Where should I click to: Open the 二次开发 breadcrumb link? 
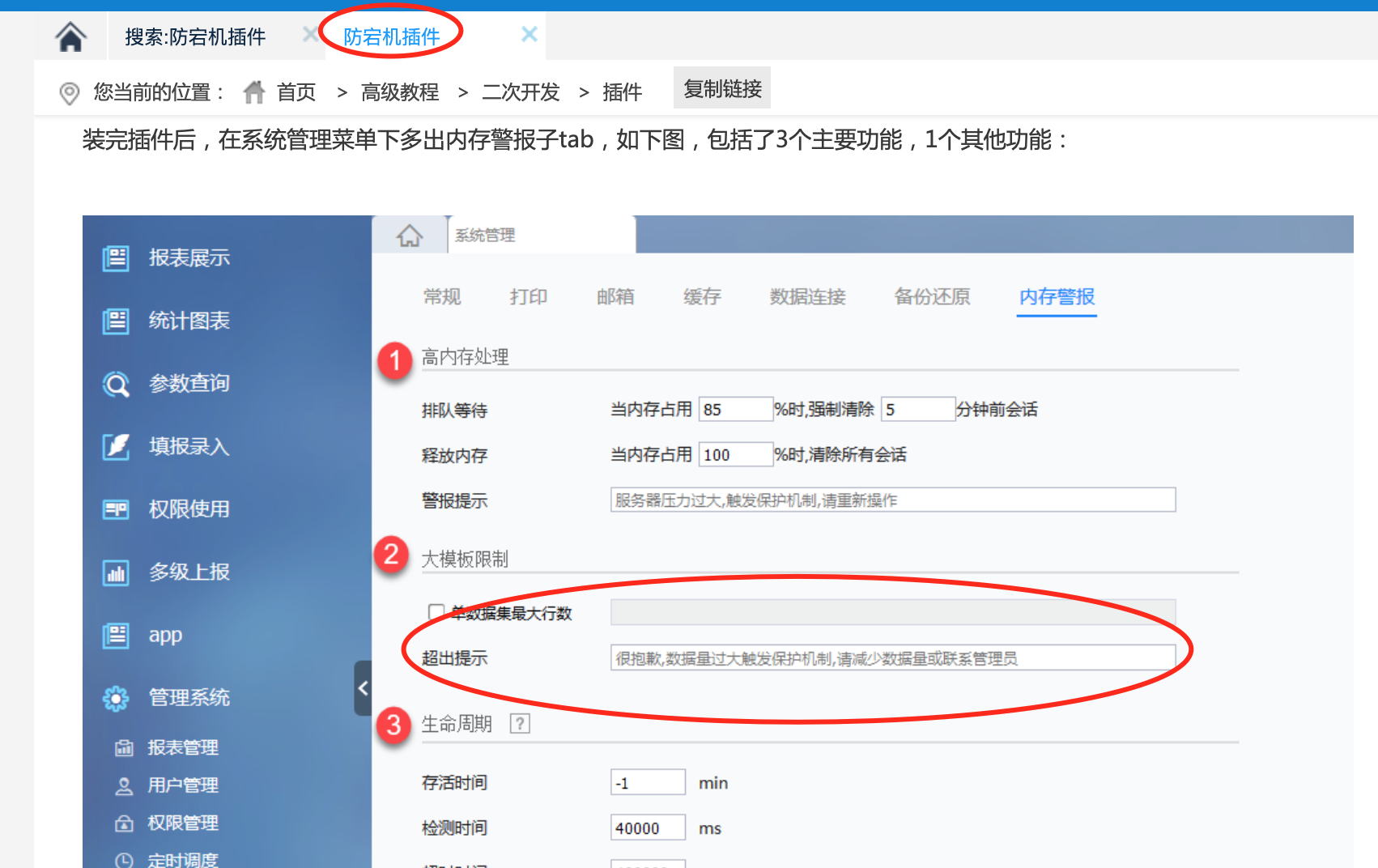(521, 92)
